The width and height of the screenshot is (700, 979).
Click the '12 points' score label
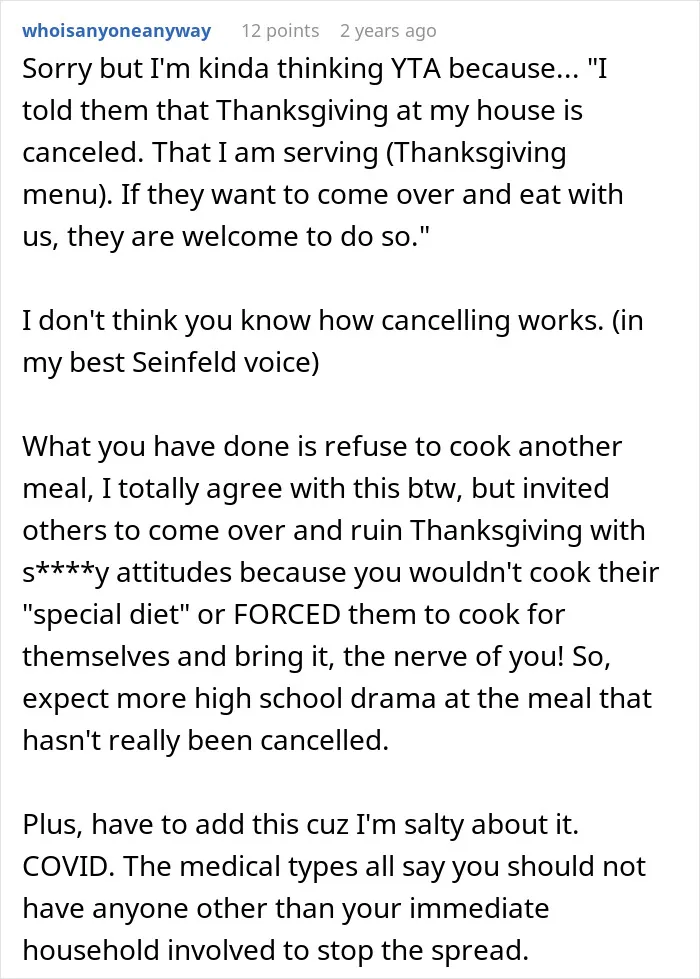point(280,31)
